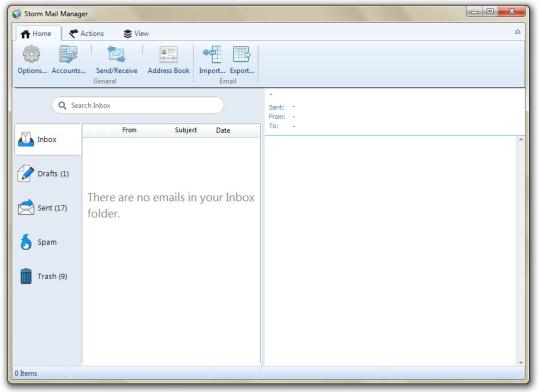Open the Accounts icon in ribbon
Screen dimensions: 540x392
pos(68,54)
